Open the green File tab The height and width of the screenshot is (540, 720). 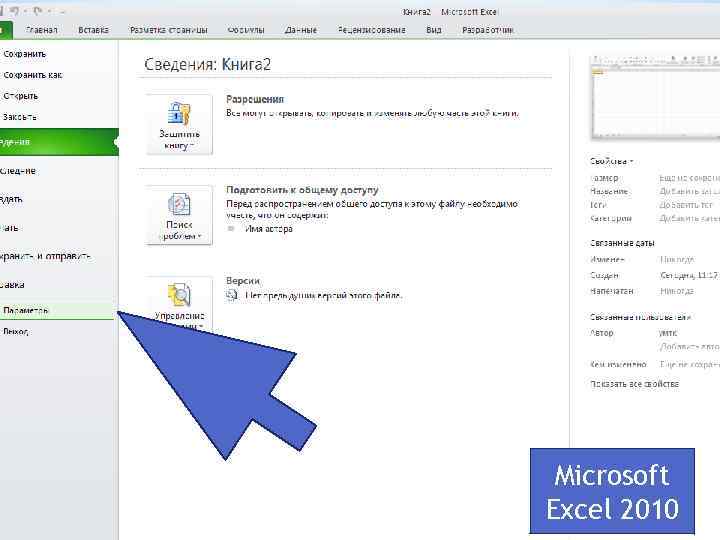click(6, 30)
